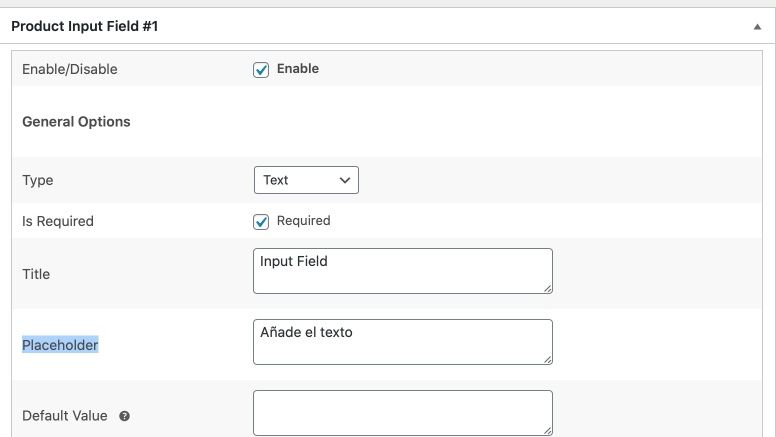The image size is (776, 437).
Task: Focus the empty Default Value text area
Action: (x=403, y=413)
